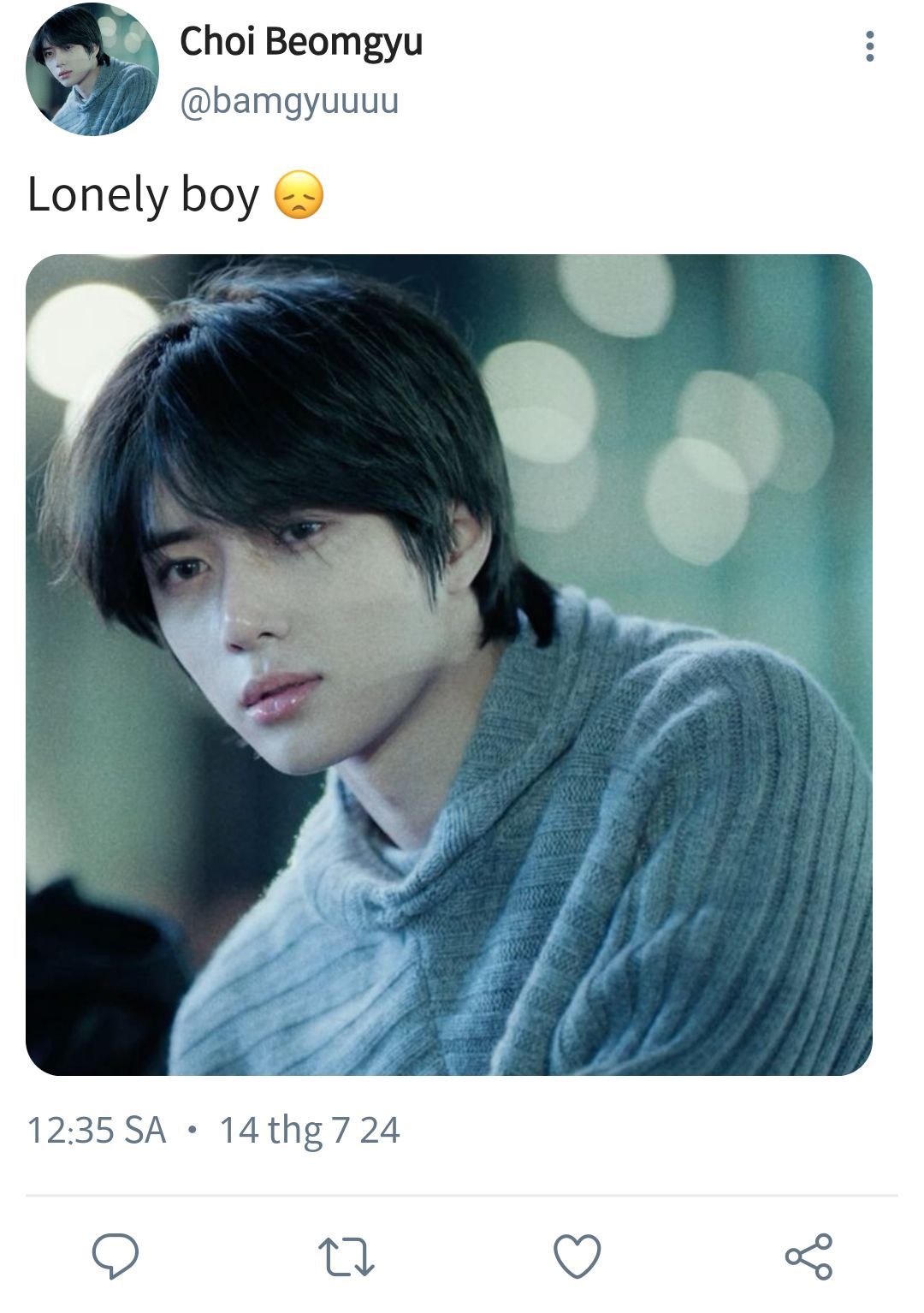Open the round profile avatar

pyautogui.click(x=92, y=70)
